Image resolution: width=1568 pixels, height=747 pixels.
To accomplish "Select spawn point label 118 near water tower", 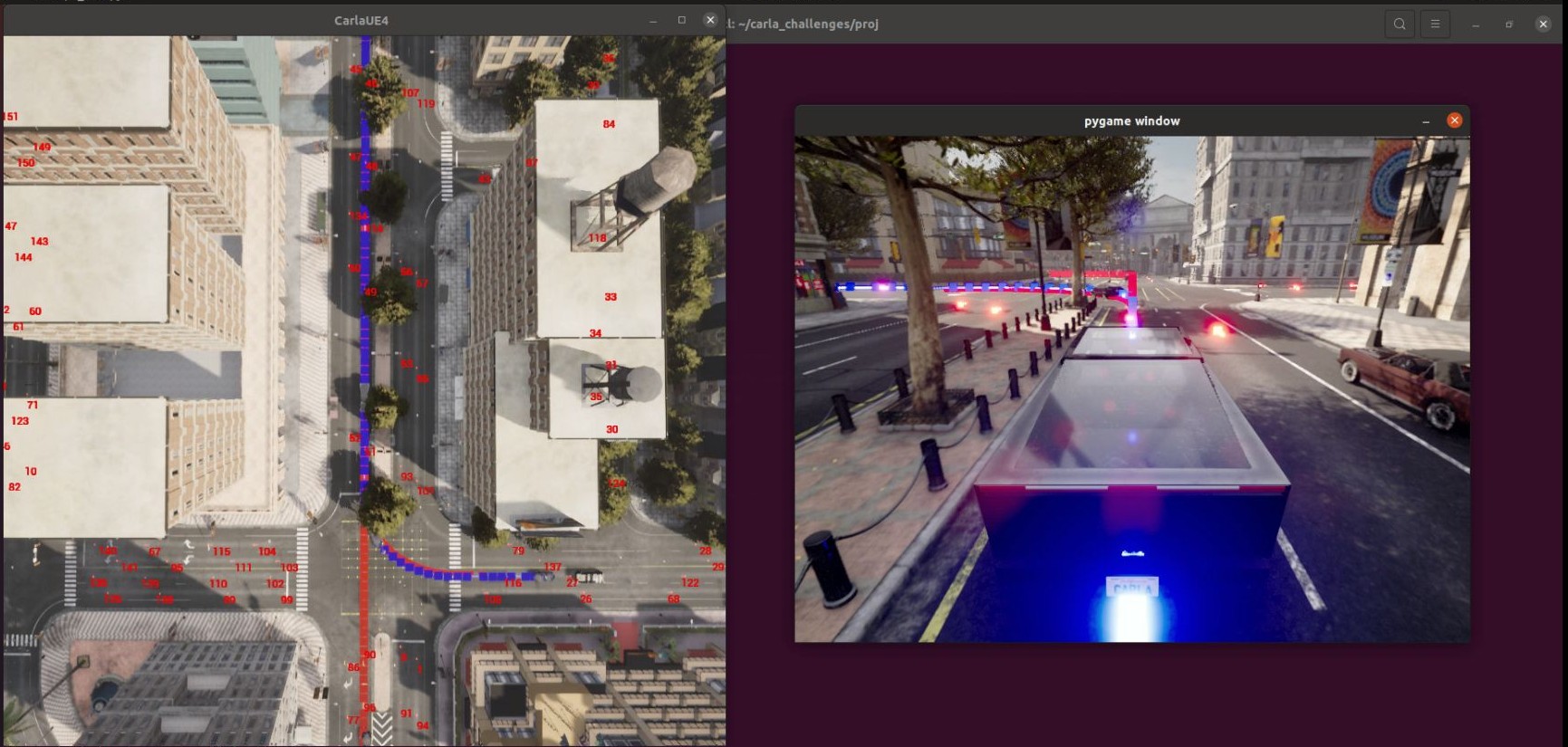I will coord(597,238).
